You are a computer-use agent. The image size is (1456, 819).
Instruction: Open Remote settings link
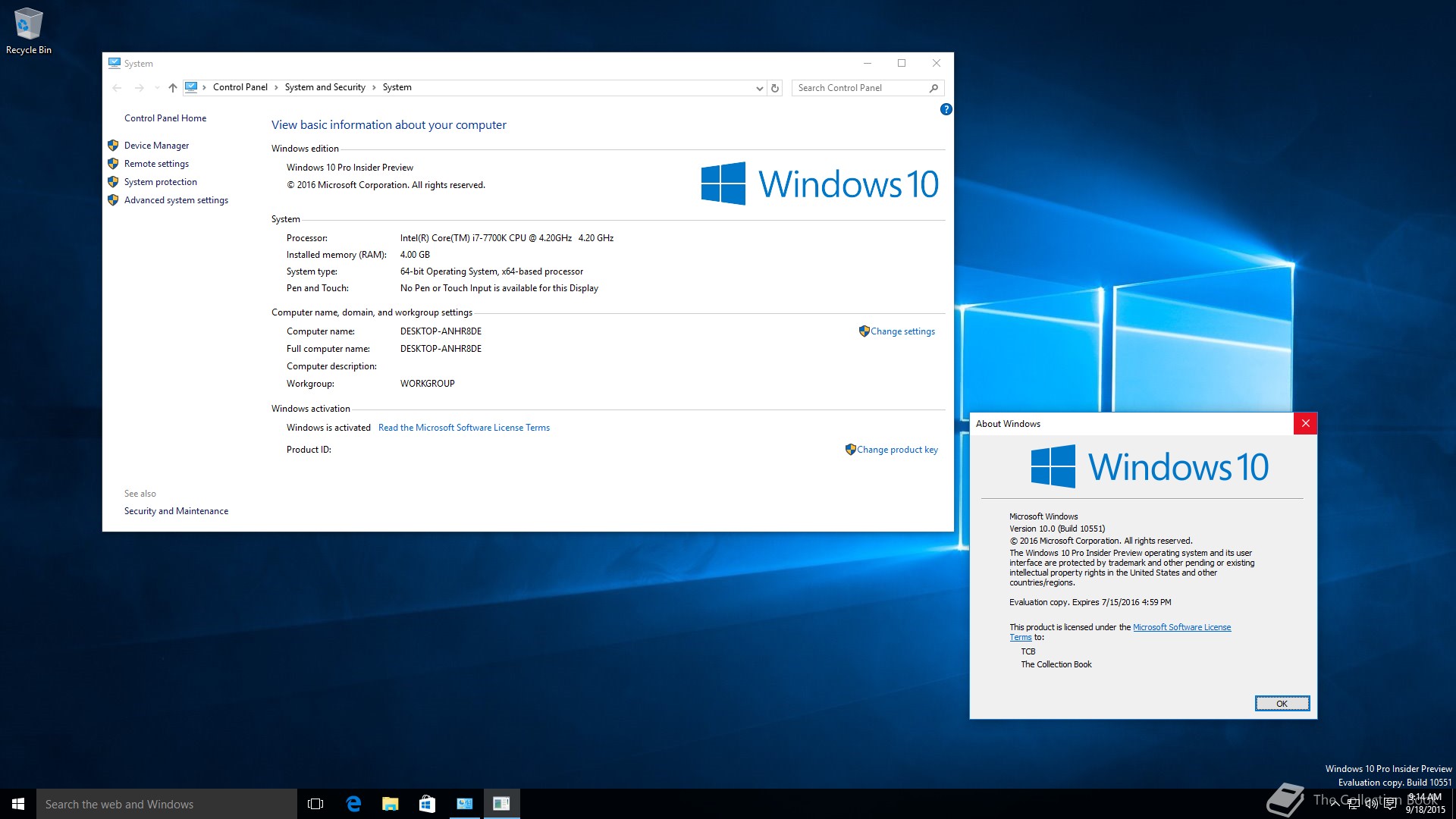point(156,163)
